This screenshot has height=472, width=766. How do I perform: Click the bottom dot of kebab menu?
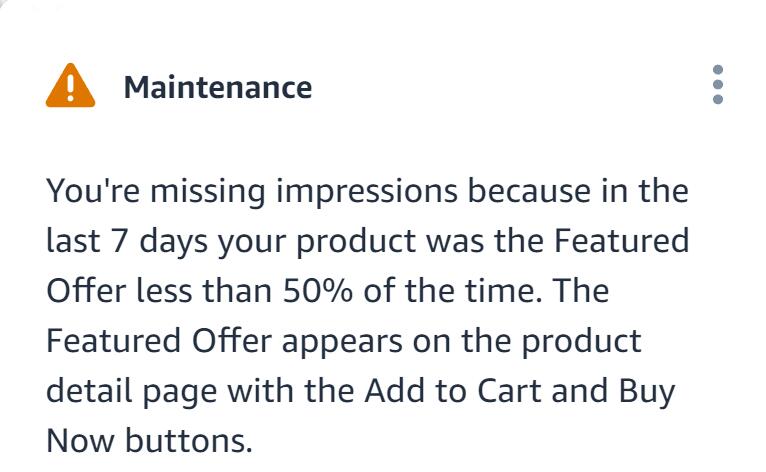(718, 99)
